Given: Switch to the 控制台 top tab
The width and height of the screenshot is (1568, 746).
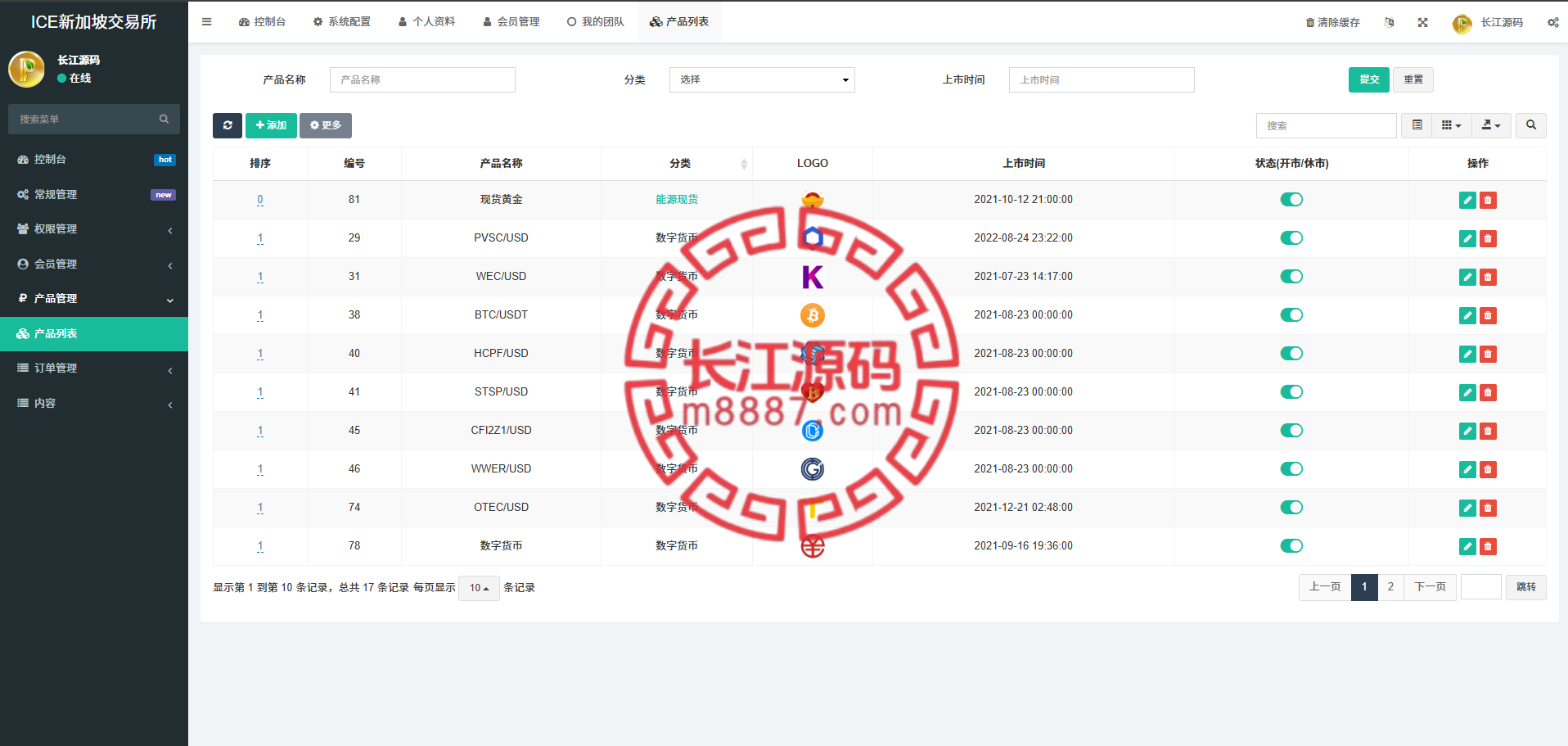Looking at the screenshot, I should [x=262, y=22].
